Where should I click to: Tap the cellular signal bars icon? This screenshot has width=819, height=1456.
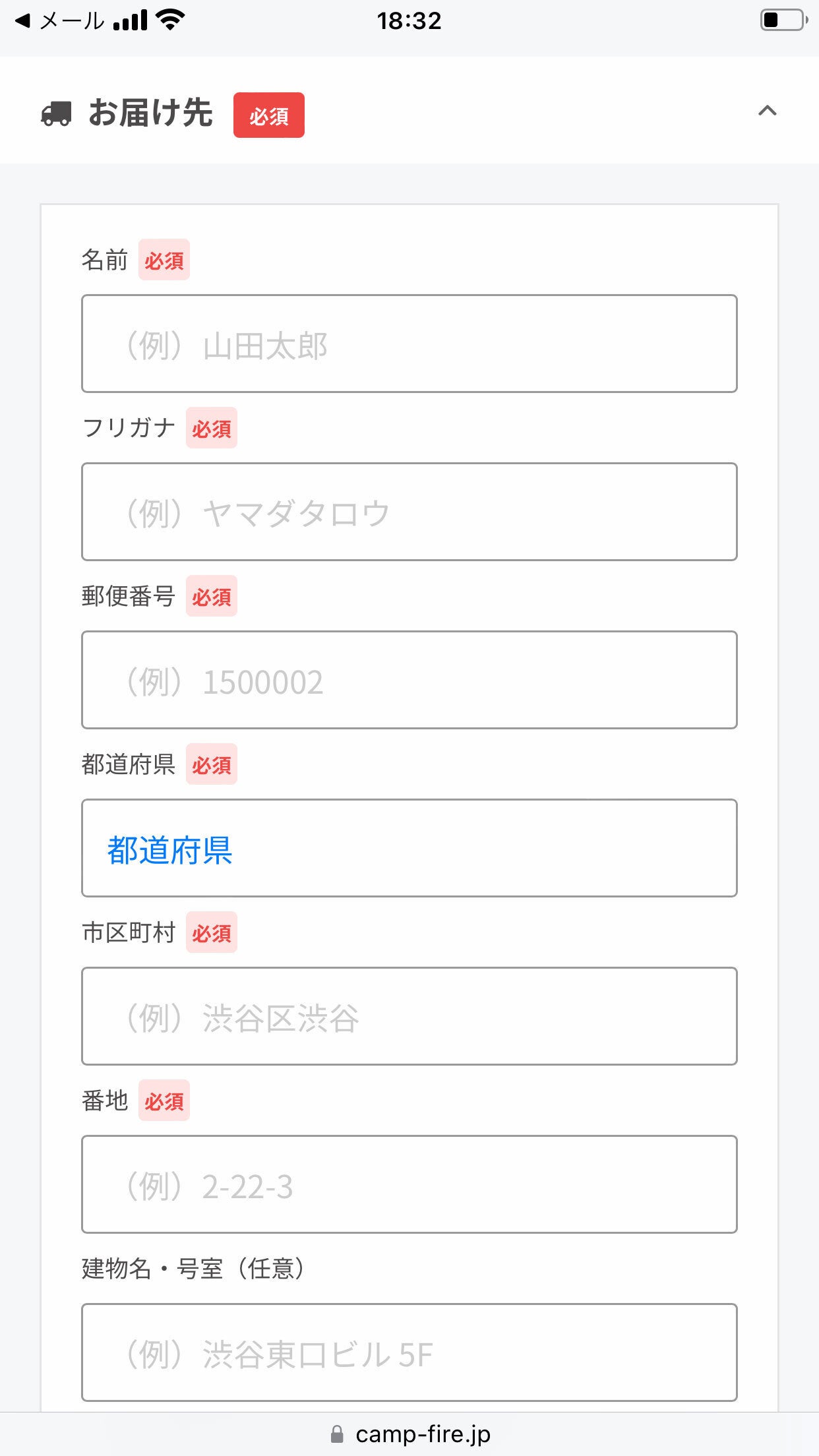point(130,21)
